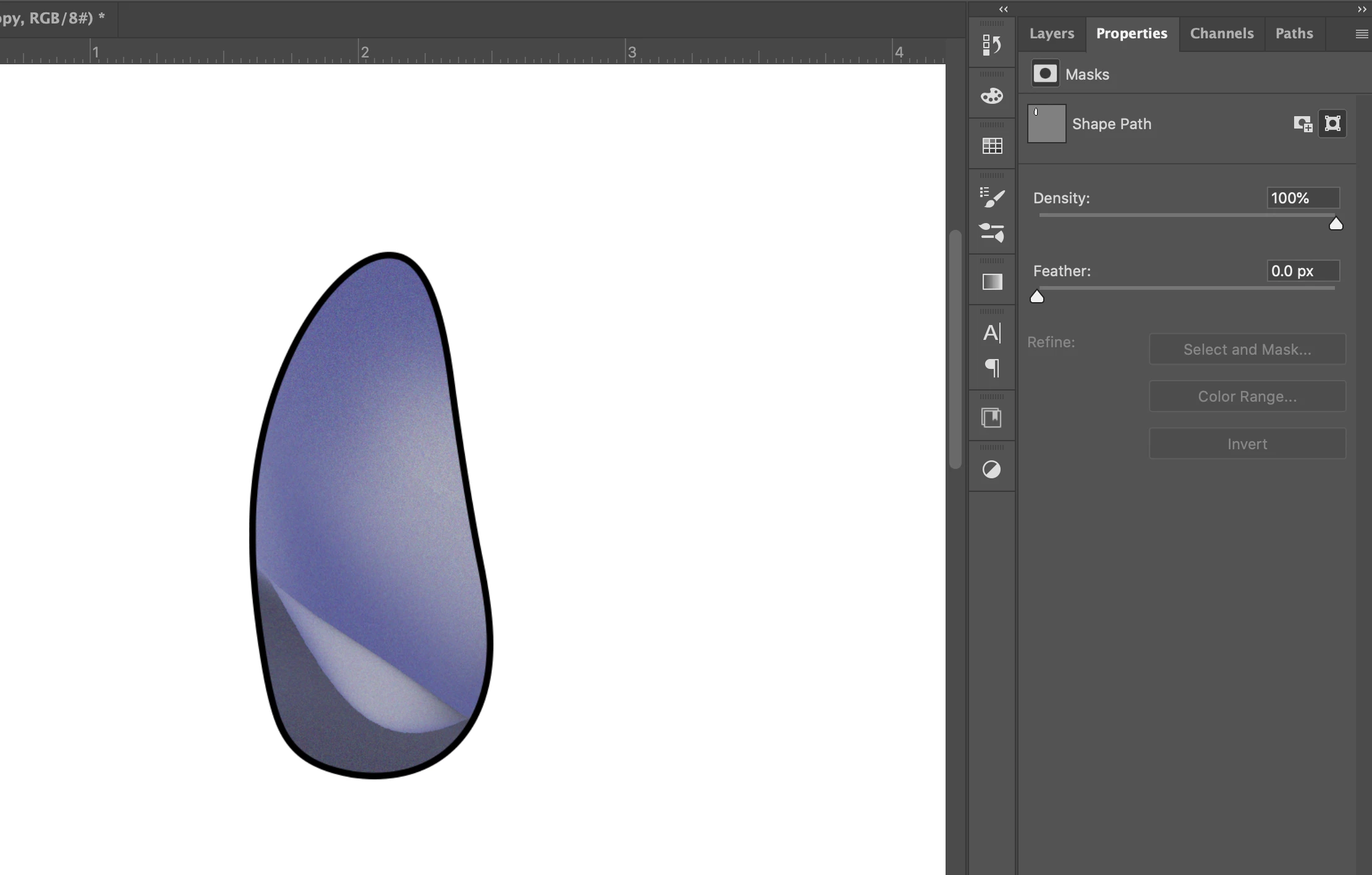Viewport: 1372px width, 875px height.
Task: Click the Density slider handle
Action: point(1336,224)
